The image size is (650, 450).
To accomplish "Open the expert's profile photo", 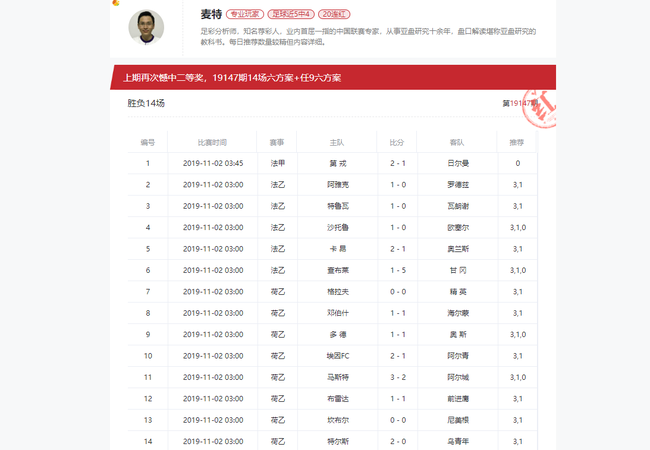I will coord(146,27).
